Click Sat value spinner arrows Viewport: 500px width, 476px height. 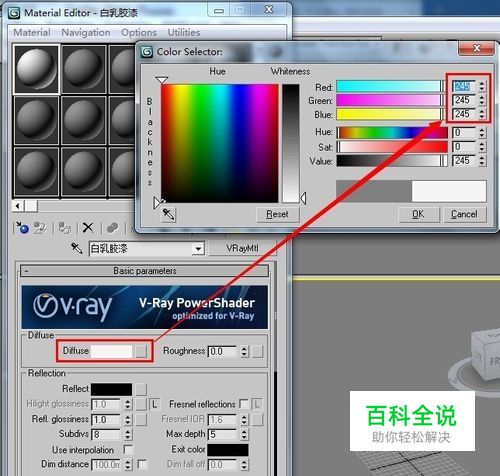[x=482, y=147]
